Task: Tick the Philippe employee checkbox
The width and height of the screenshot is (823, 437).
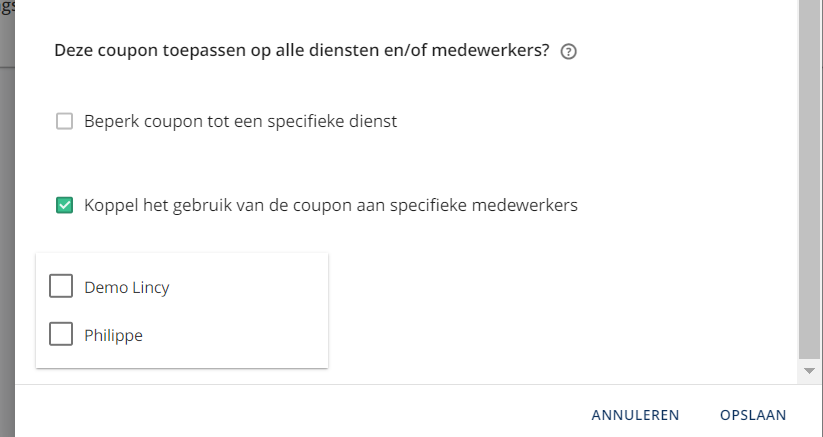Action: pyautogui.click(x=61, y=334)
